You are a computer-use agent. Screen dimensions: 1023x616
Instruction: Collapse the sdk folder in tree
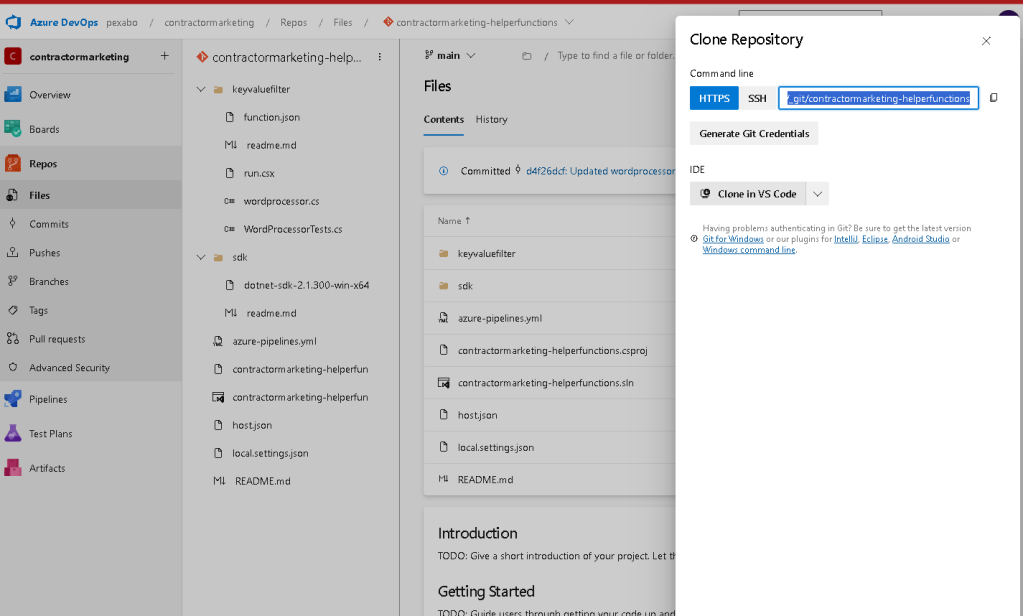point(201,257)
